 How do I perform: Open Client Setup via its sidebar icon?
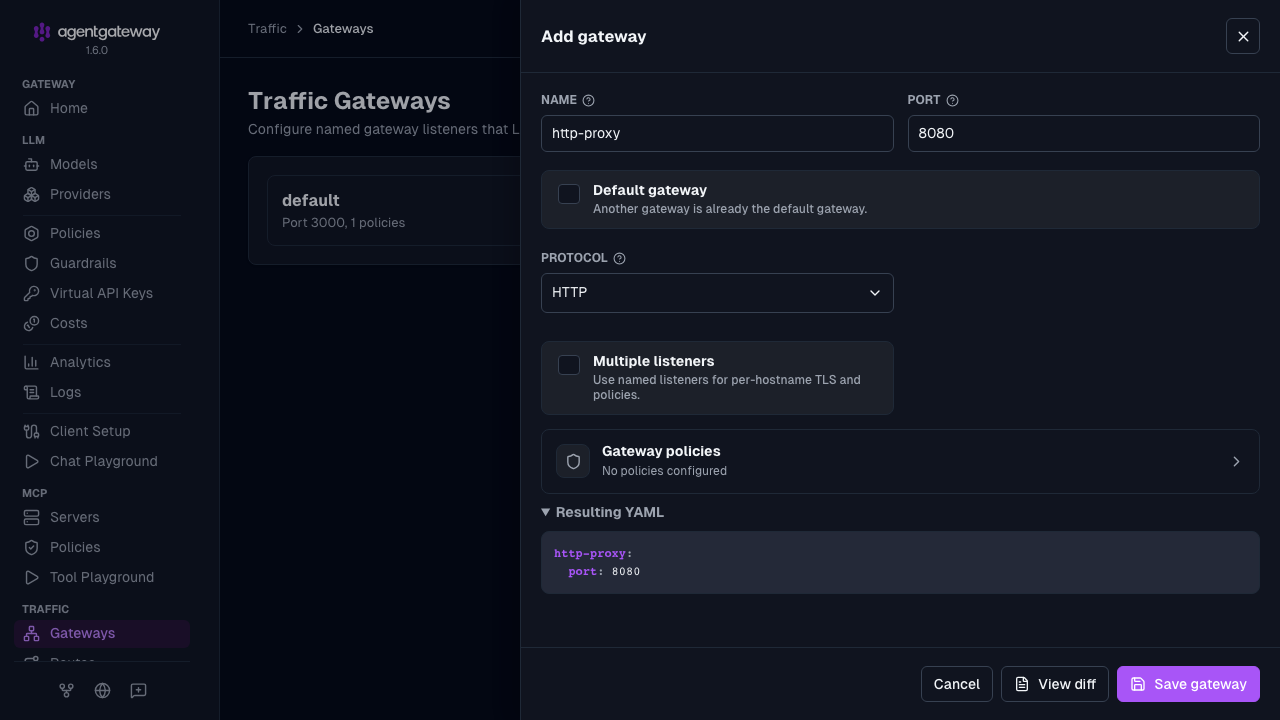[32, 431]
